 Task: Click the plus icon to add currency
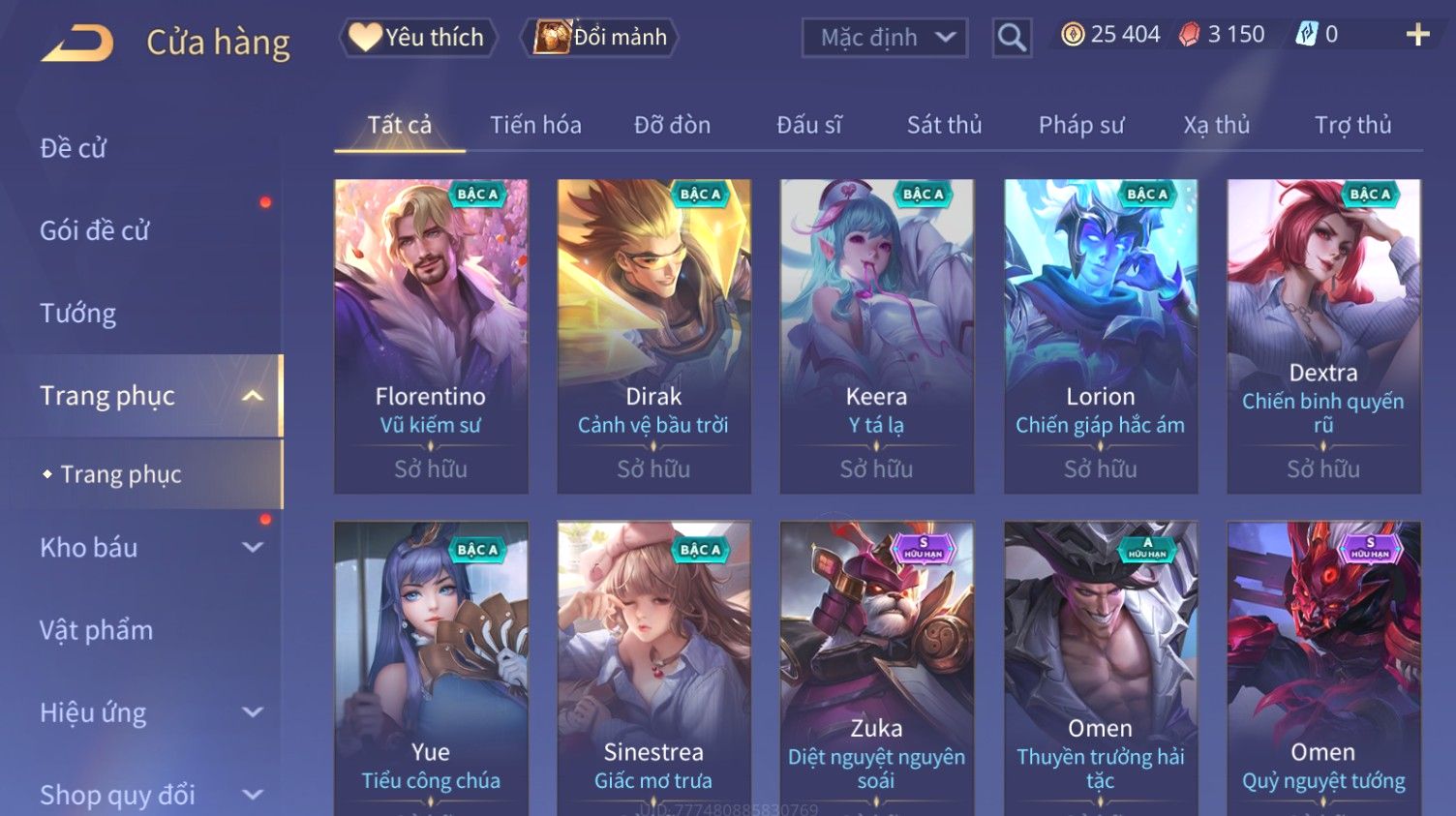click(1417, 35)
